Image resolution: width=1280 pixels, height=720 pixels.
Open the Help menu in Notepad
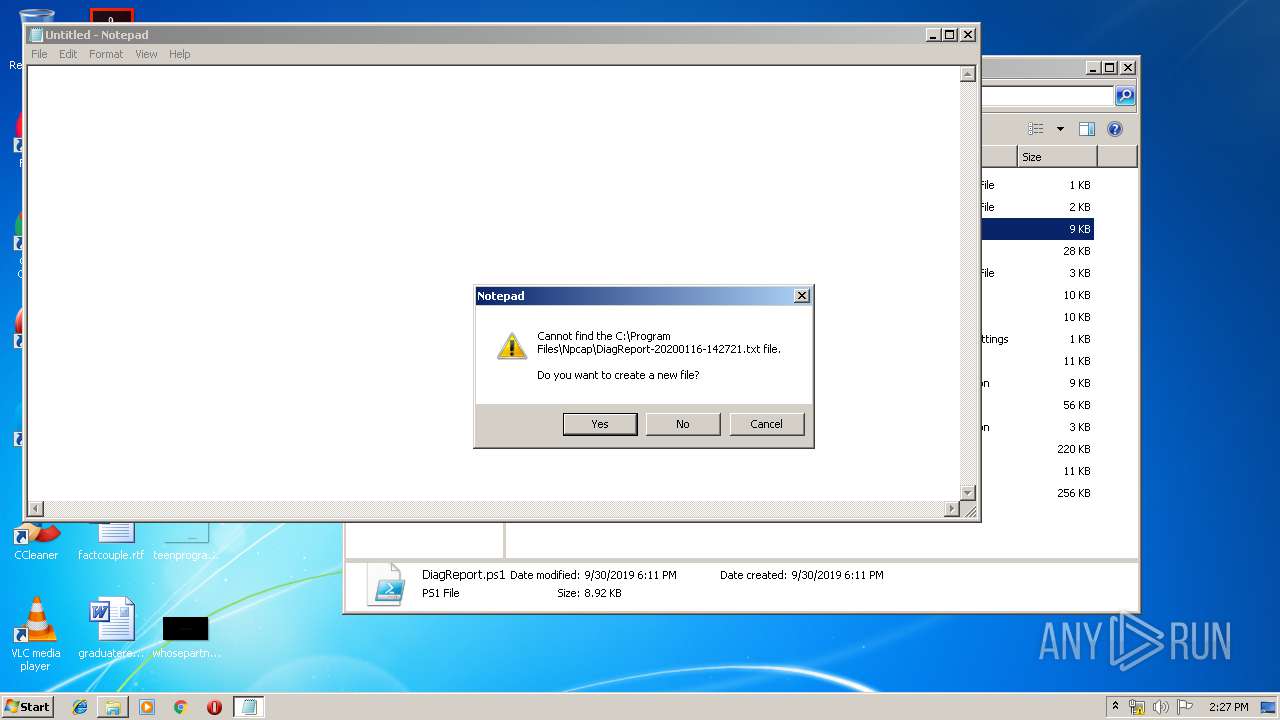(180, 54)
